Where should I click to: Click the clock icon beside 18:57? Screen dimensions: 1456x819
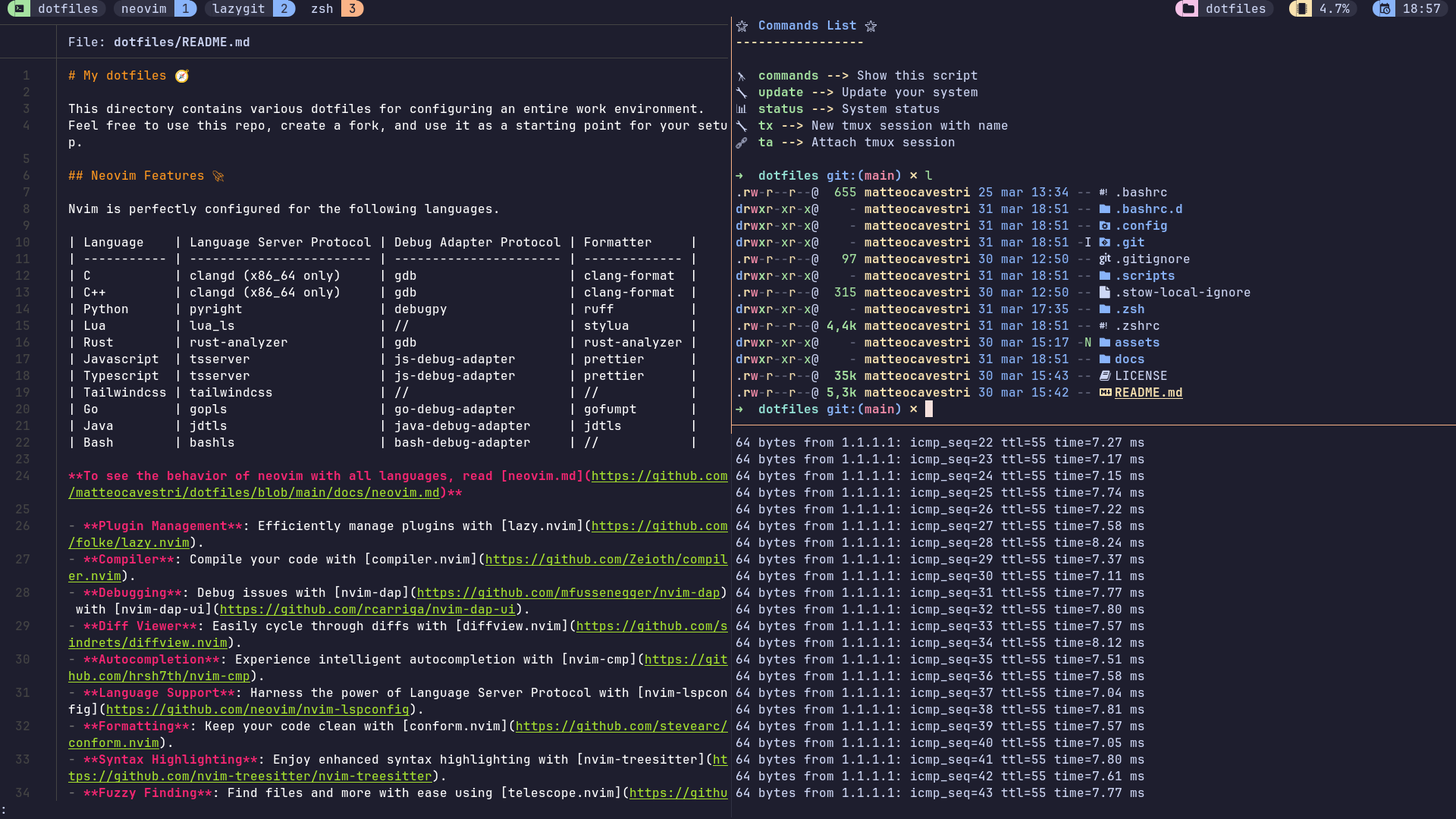[x=1385, y=9]
